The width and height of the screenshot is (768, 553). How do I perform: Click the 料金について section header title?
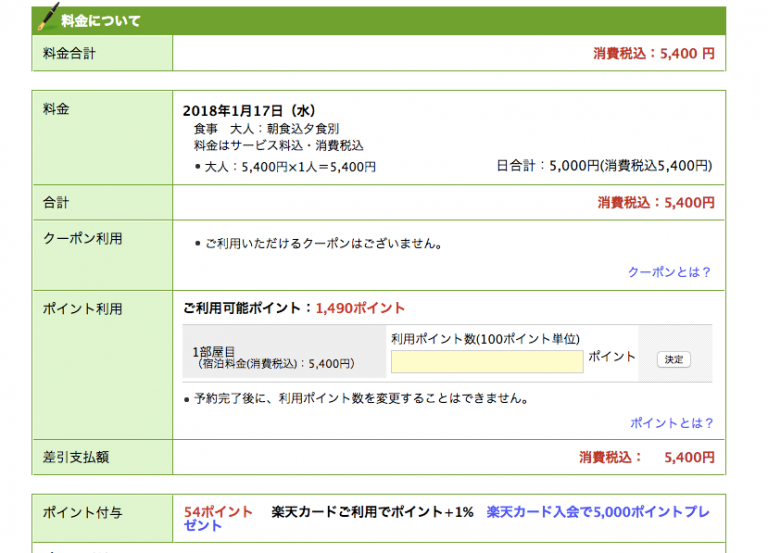(x=100, y=21)
